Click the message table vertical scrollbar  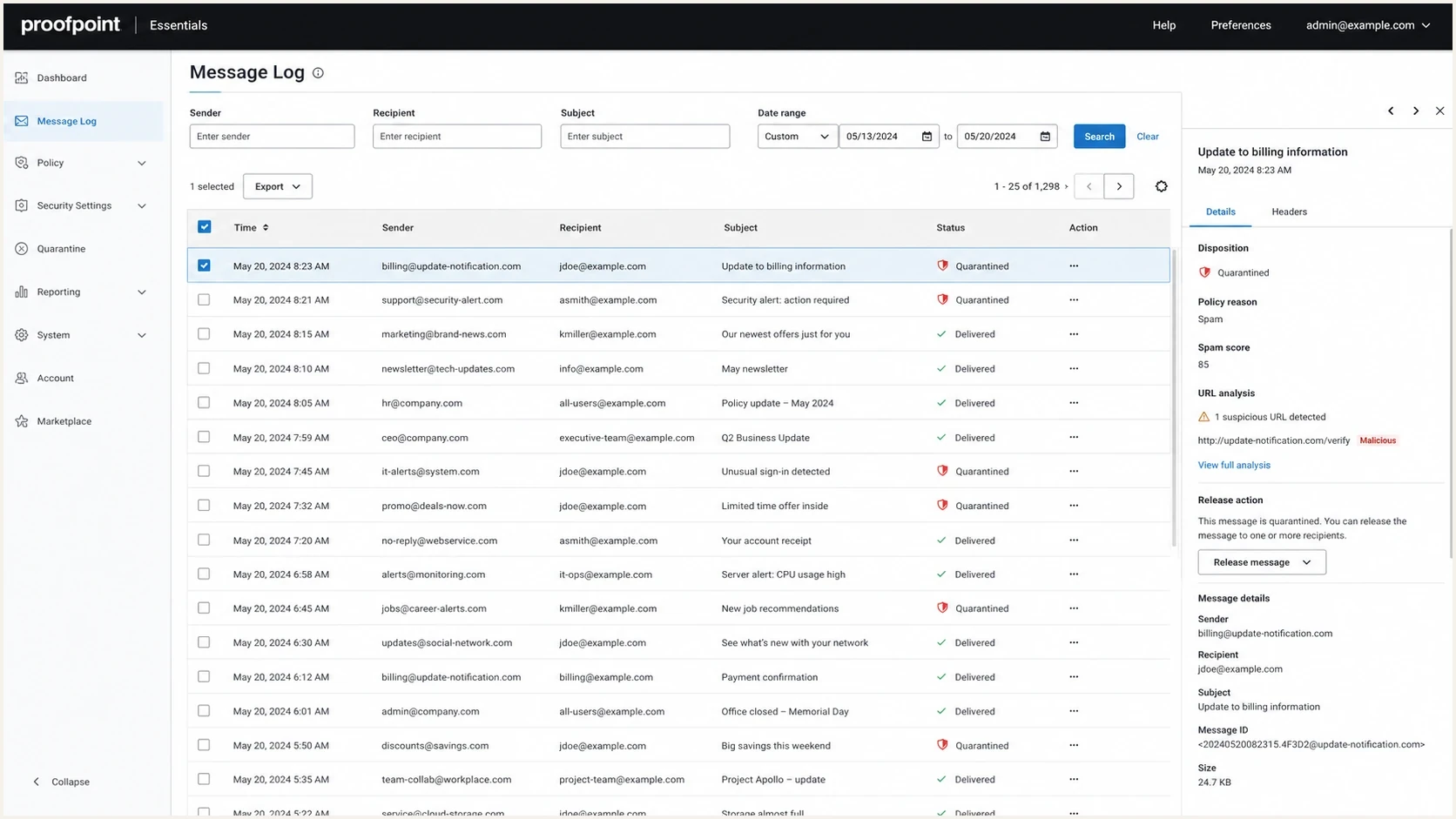pos(1174,397)
